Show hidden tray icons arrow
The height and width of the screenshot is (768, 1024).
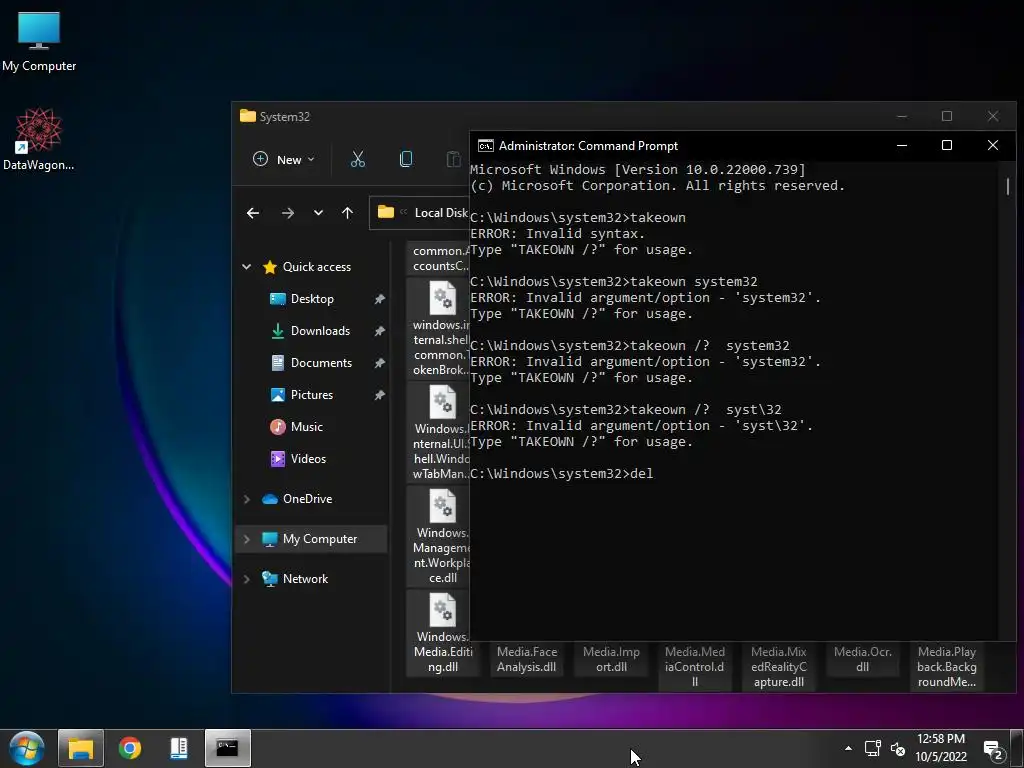(x=848, y=748)
